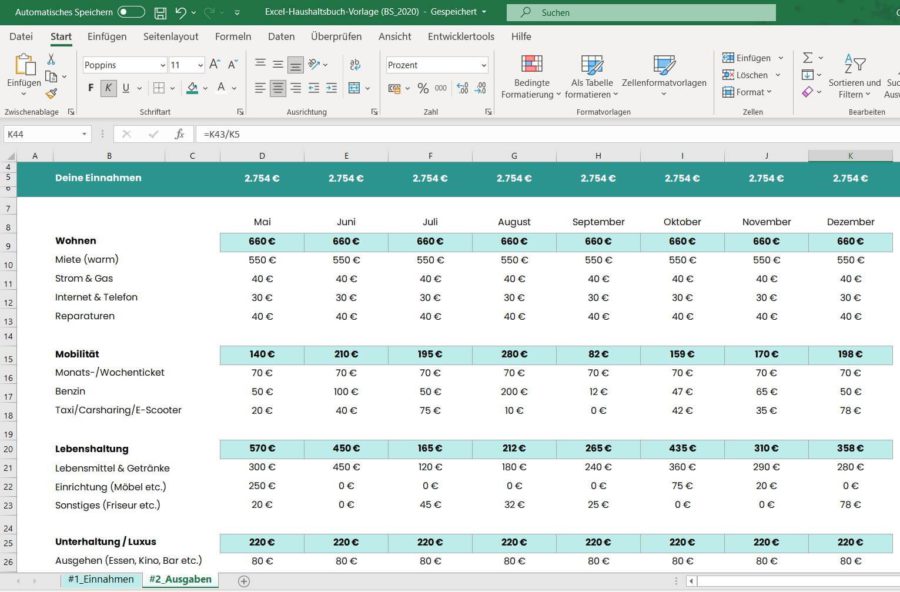Align text to top of cell
Screen dimensions: 900x592
(260, 64)
